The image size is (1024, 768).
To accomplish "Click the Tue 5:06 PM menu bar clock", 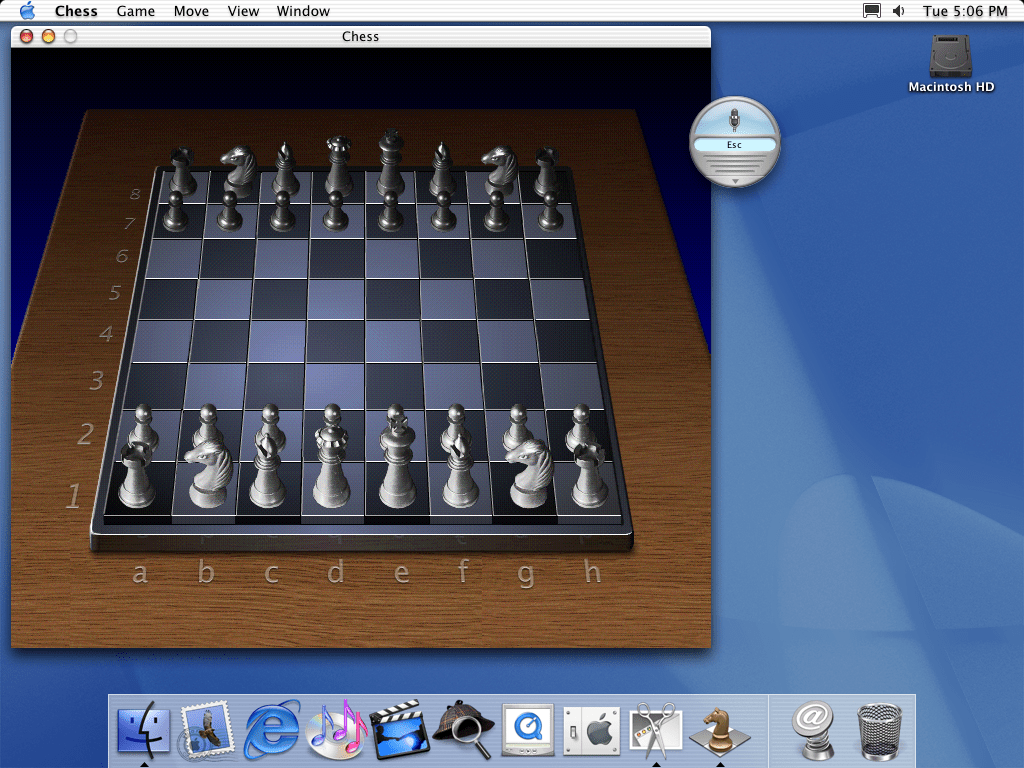I will pyautogui.click(x=965, y=11).
